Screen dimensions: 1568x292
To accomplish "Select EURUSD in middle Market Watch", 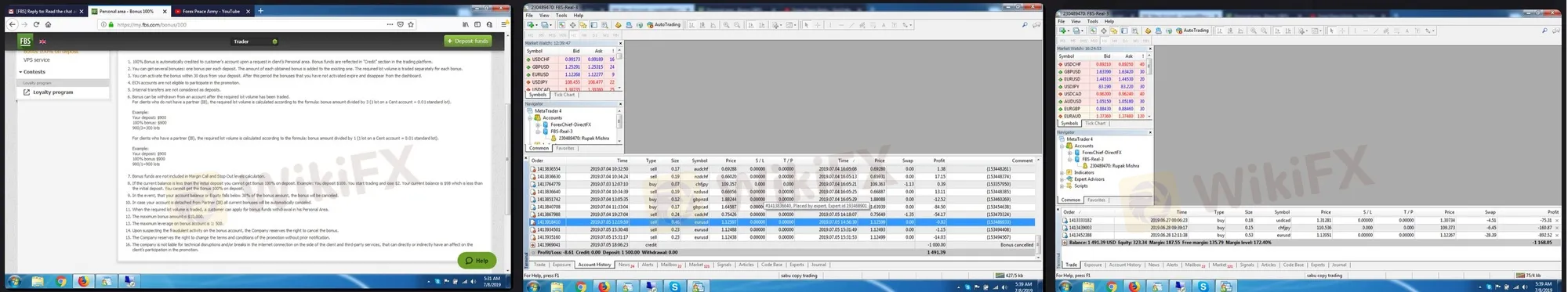I will coord(570,74).
